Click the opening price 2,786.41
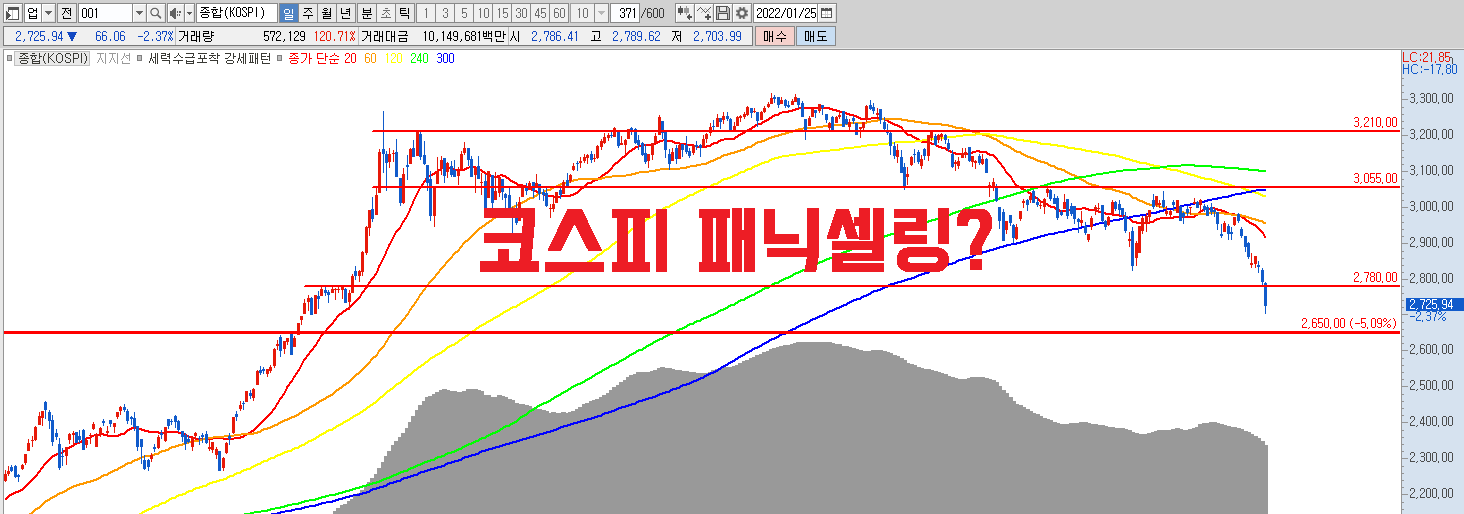 557,36
